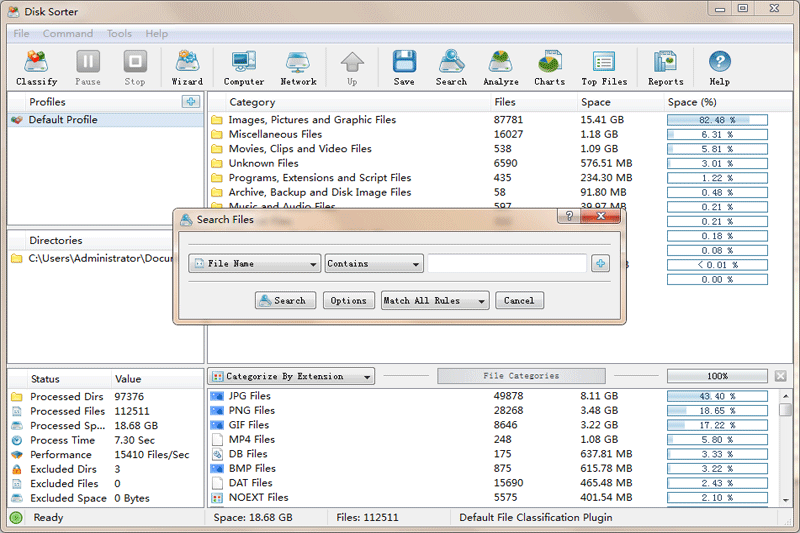Open the Reports toolbar icon
Image resolution: width=800 pixels, height=533 pixels.
pyautogui.click(x=665, y=67)
